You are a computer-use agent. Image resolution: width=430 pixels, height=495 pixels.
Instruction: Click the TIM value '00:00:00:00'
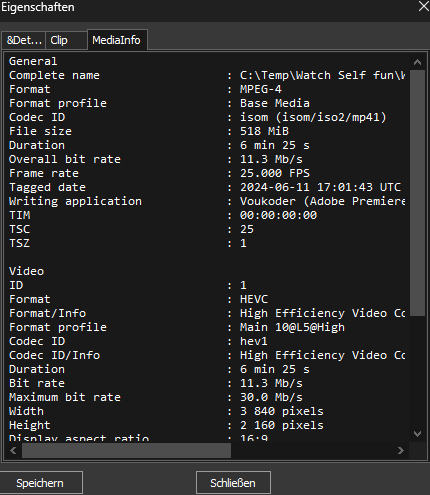[x=278, y=215]
